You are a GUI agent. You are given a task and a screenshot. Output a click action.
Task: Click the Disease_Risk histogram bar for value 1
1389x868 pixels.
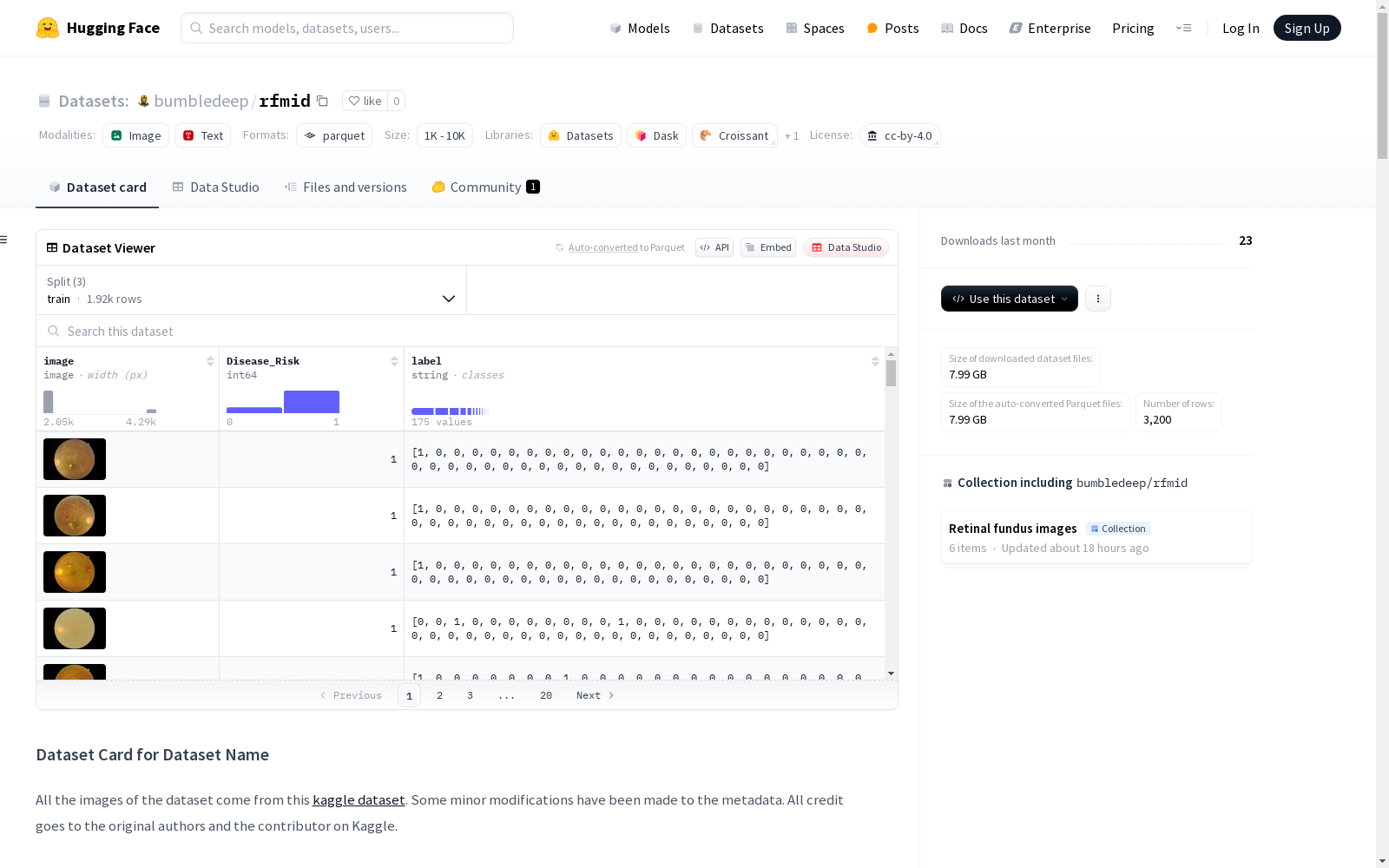(311, 402)
